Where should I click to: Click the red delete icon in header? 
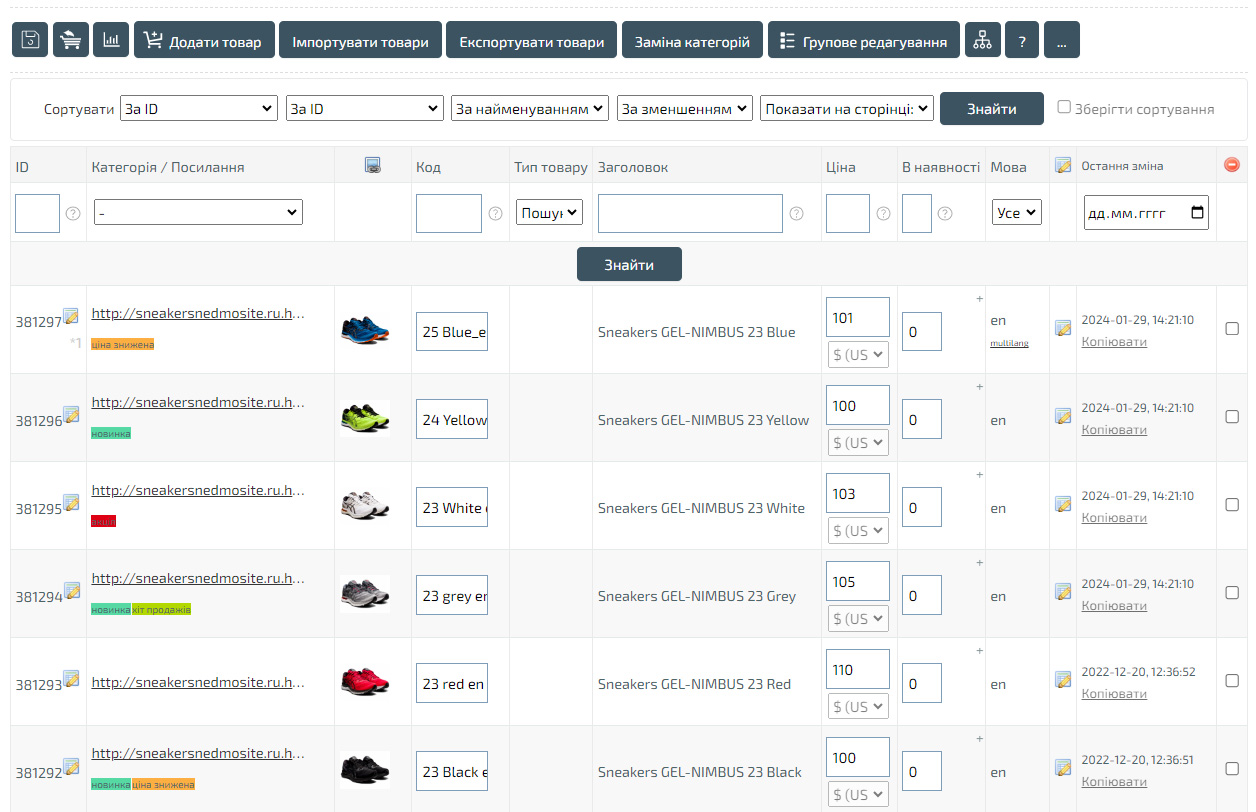point(1232,165)
